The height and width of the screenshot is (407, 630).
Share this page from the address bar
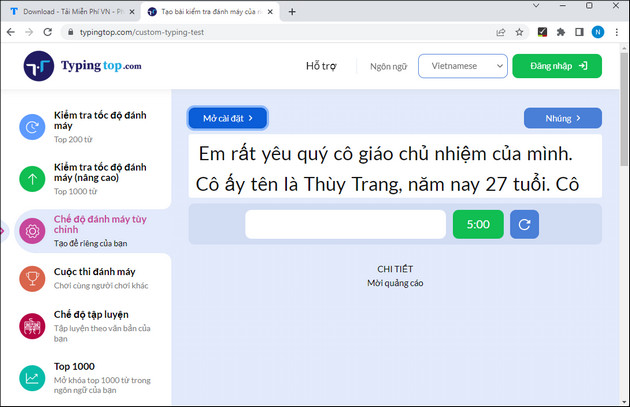point(501,32)
